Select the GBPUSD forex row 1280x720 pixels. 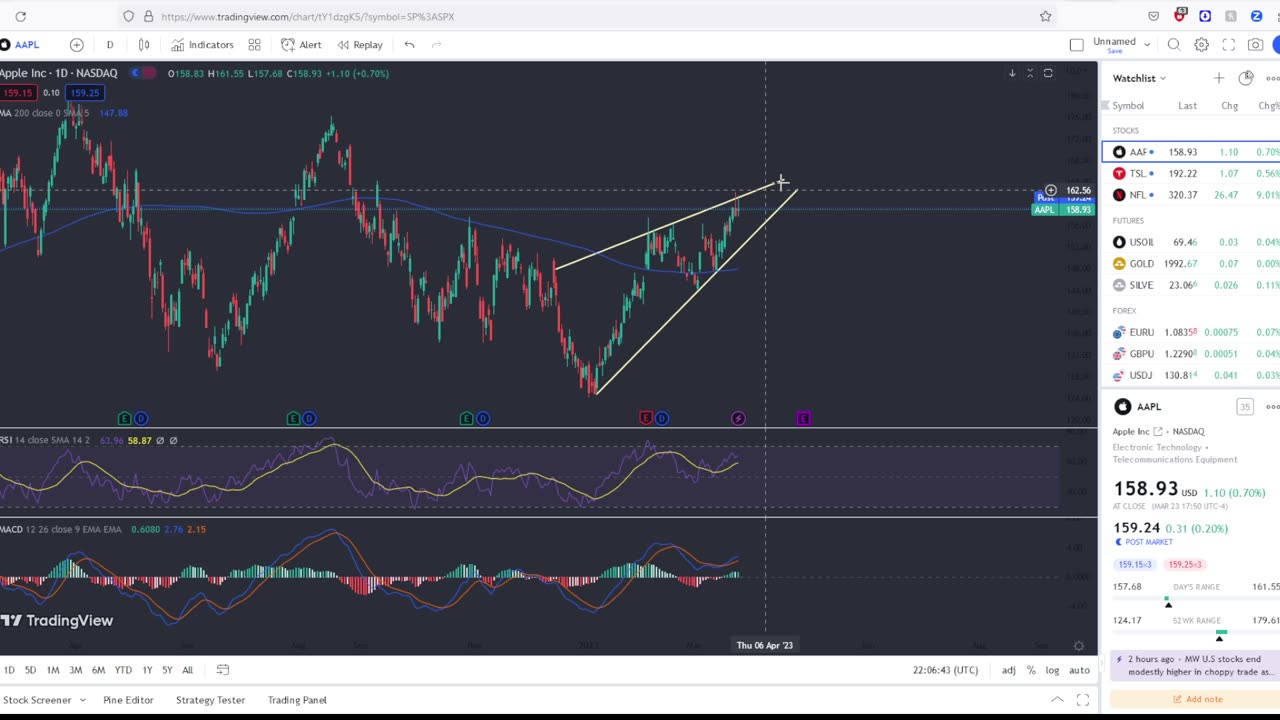coord(1191,354)
